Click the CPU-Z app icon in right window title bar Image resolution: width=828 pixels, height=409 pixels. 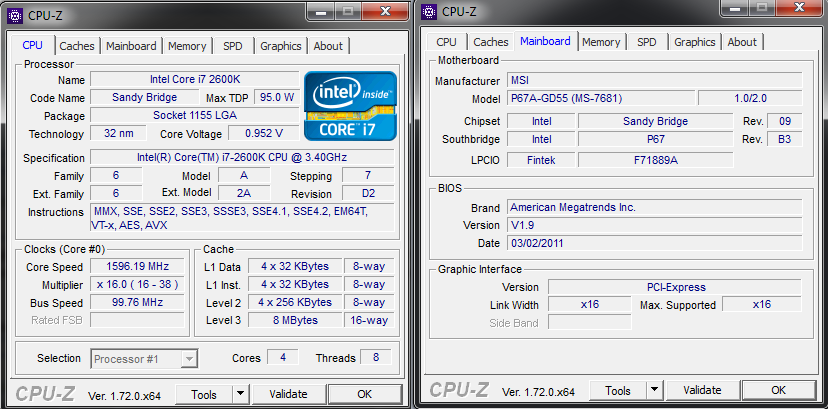429,11
